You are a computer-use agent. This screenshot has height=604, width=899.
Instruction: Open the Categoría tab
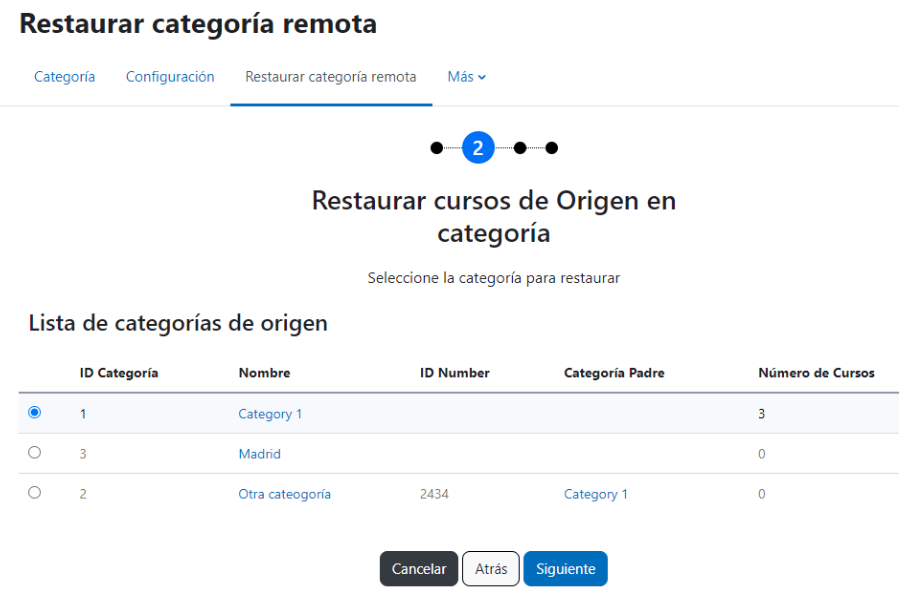pos(65,77)
